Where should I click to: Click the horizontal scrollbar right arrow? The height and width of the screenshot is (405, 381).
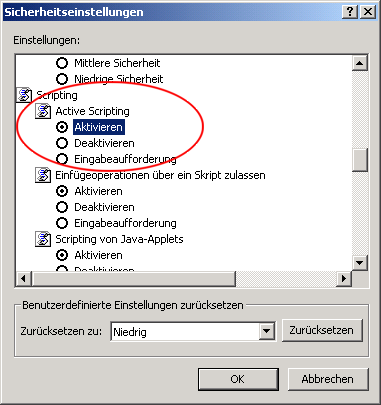pos(343,278)
